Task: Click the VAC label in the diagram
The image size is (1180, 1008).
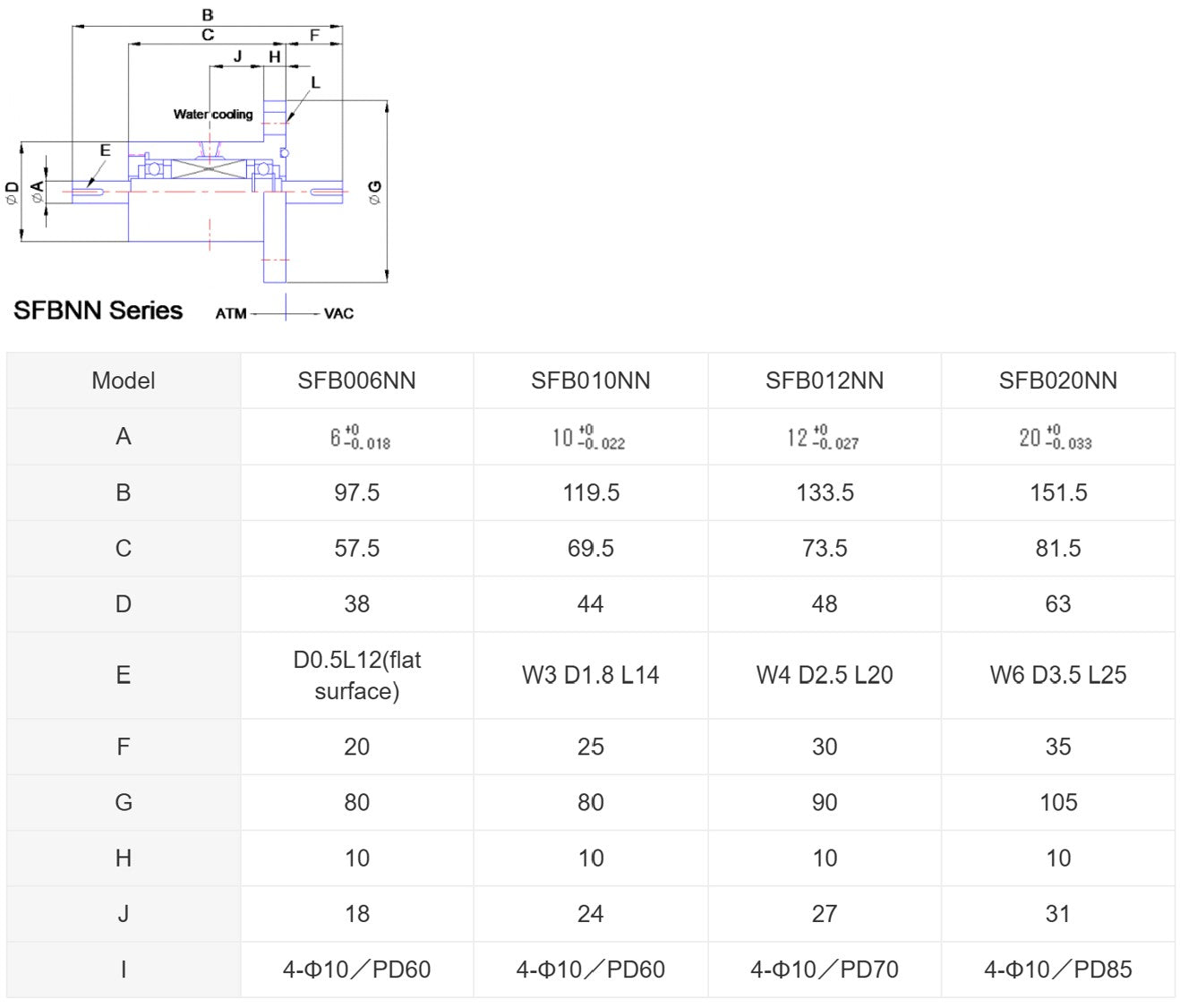Action: tap(338, 313)
